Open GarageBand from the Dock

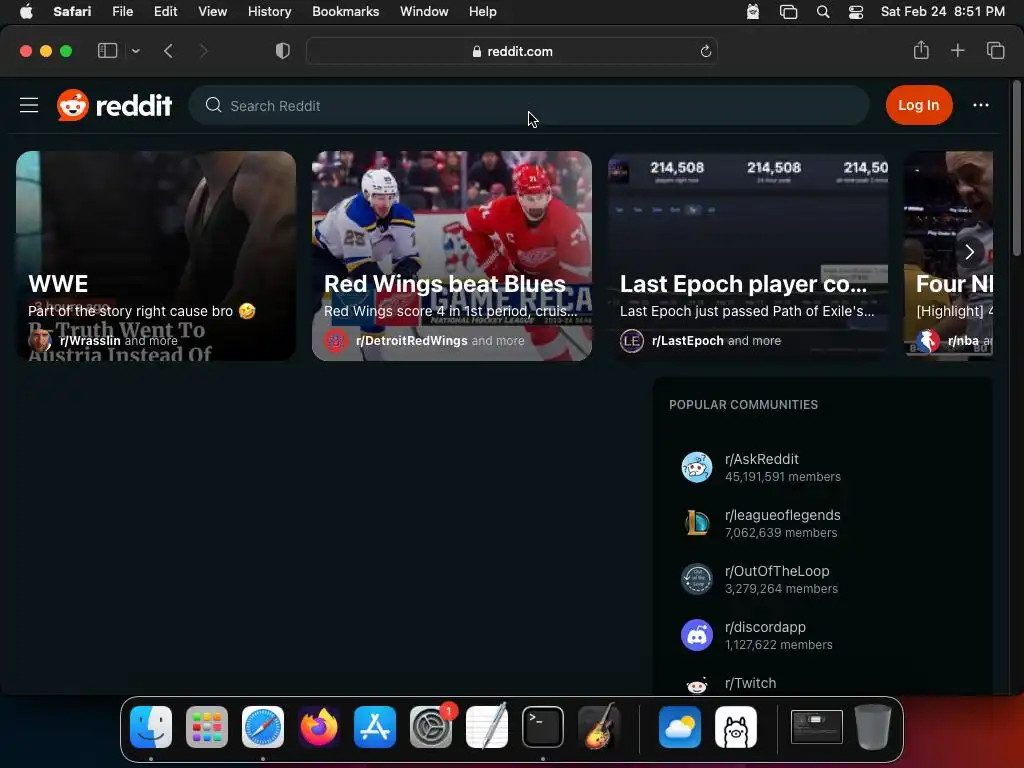599,727
